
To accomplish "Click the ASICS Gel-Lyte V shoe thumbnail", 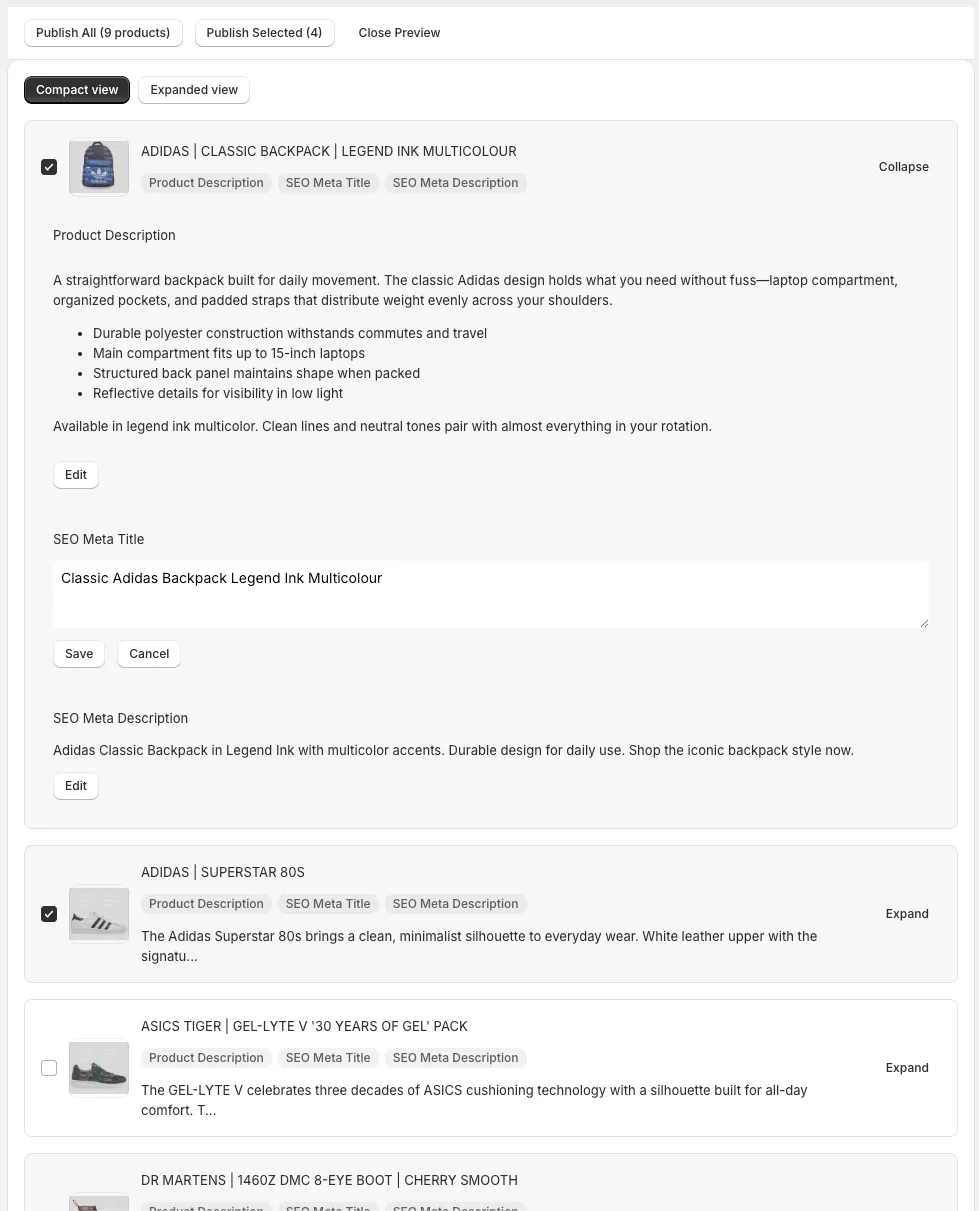I will click(99, 1068).
